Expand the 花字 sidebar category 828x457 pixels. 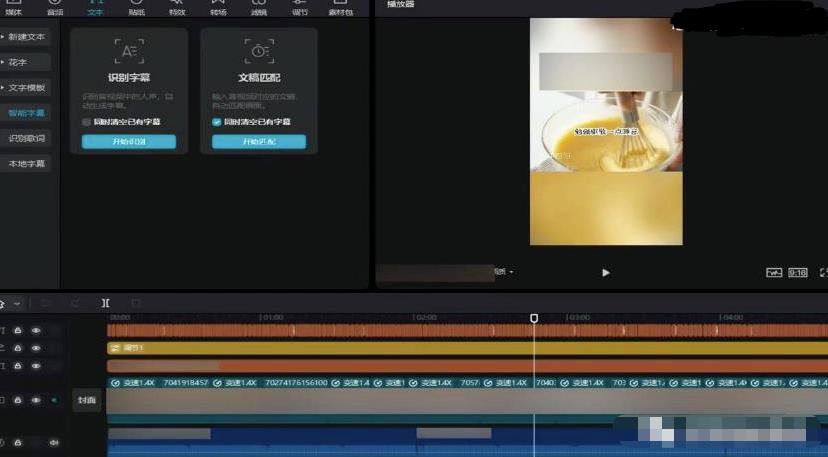pyautogui.click(x=25, y=62)
